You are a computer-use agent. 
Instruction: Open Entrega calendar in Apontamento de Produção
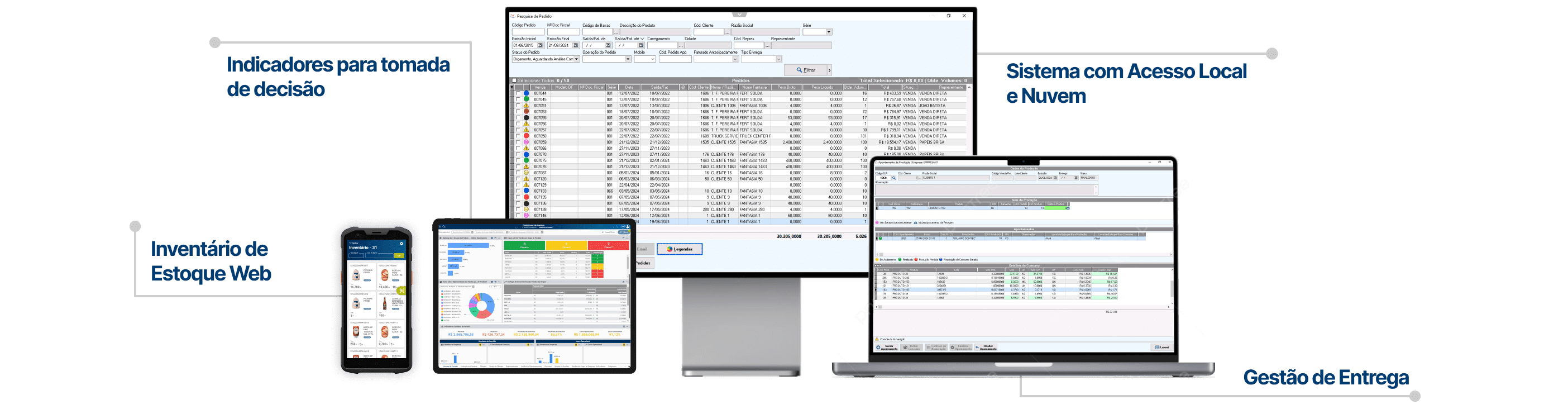(x=1076, y=178)
